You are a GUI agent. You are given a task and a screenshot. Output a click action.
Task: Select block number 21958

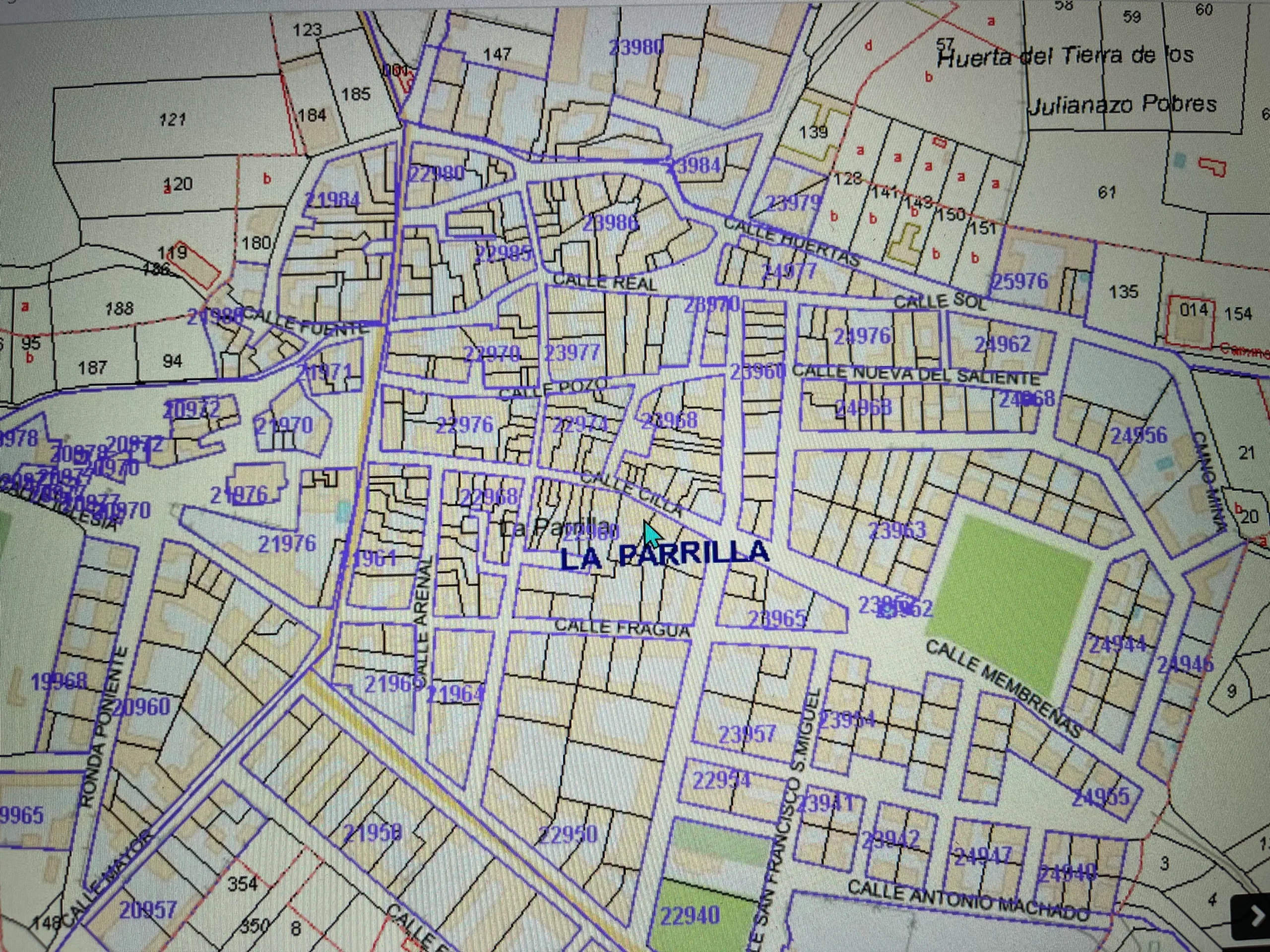click(x=373, y=832)
